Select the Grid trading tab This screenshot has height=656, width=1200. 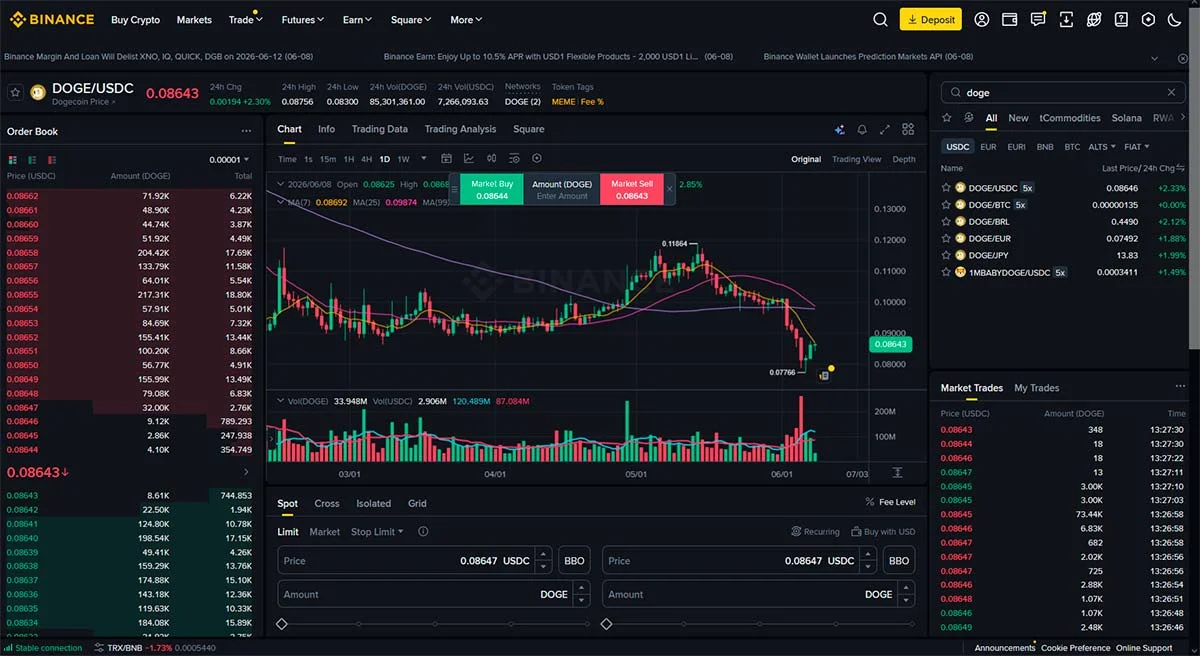click(417, 504)
